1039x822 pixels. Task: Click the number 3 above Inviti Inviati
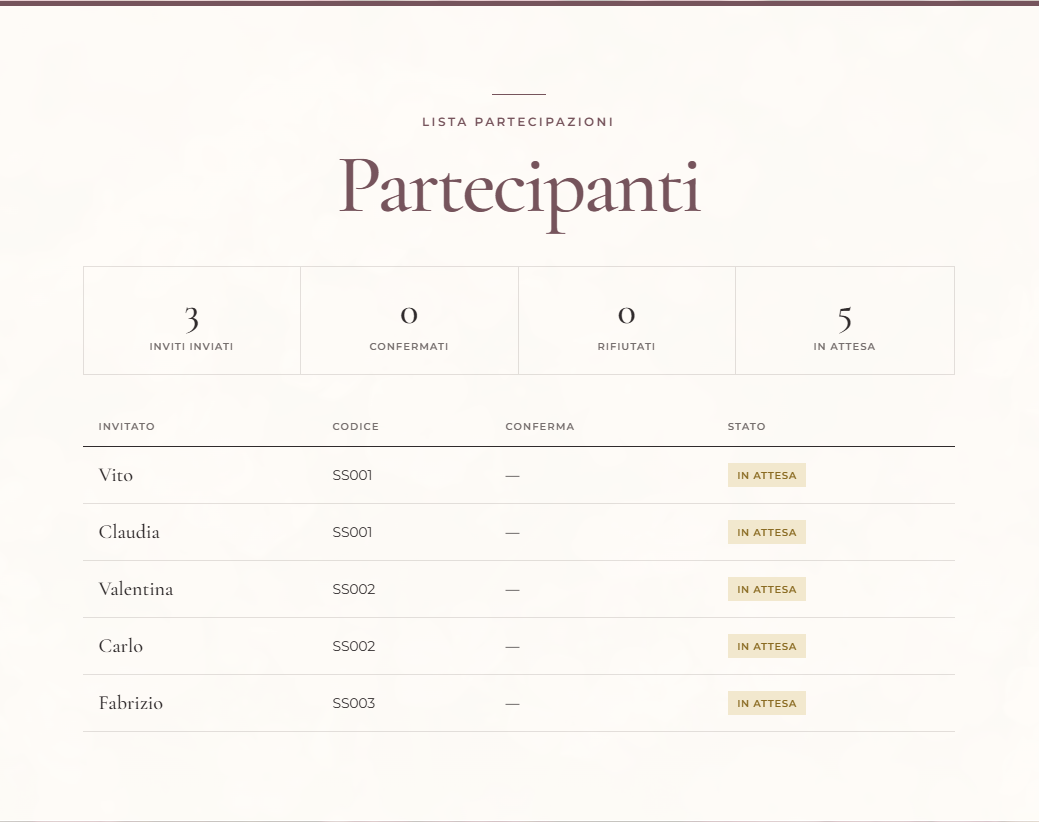[x=191, y=319]
